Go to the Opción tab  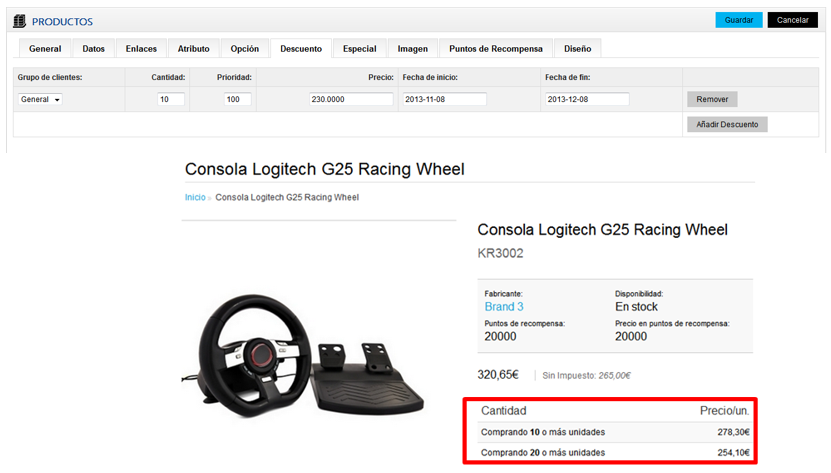coord(245,49)
